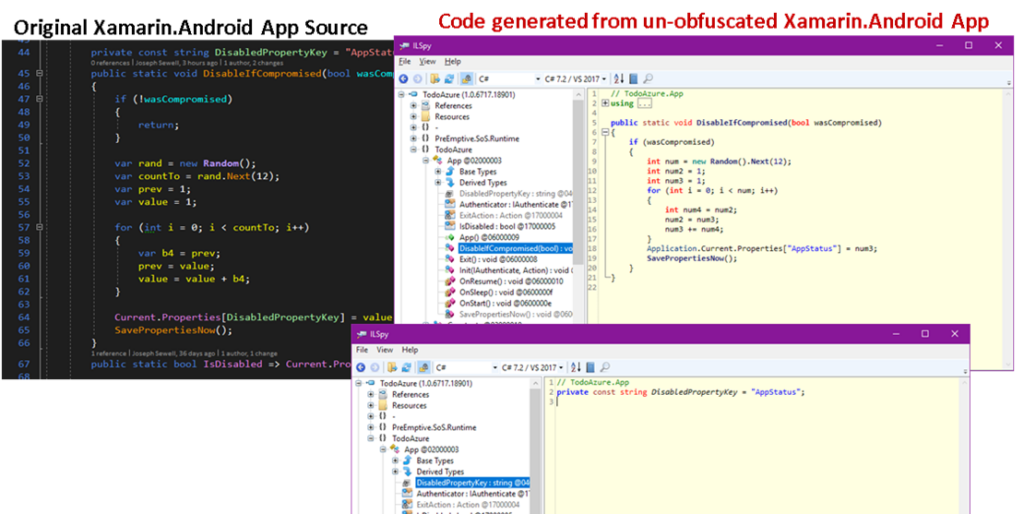Click sort A-Z icon in upper ILSpy toolbar
Screen dimensions: 1024x514
[618, 79]
